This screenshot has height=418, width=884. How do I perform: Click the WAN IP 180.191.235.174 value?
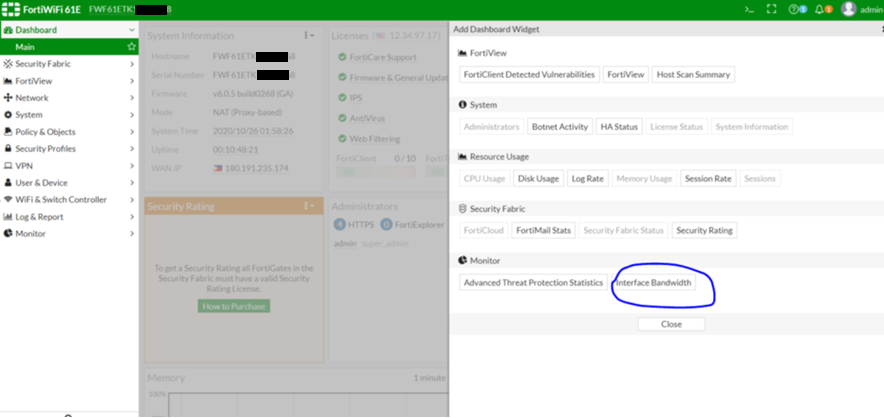[x=256, y=168]
